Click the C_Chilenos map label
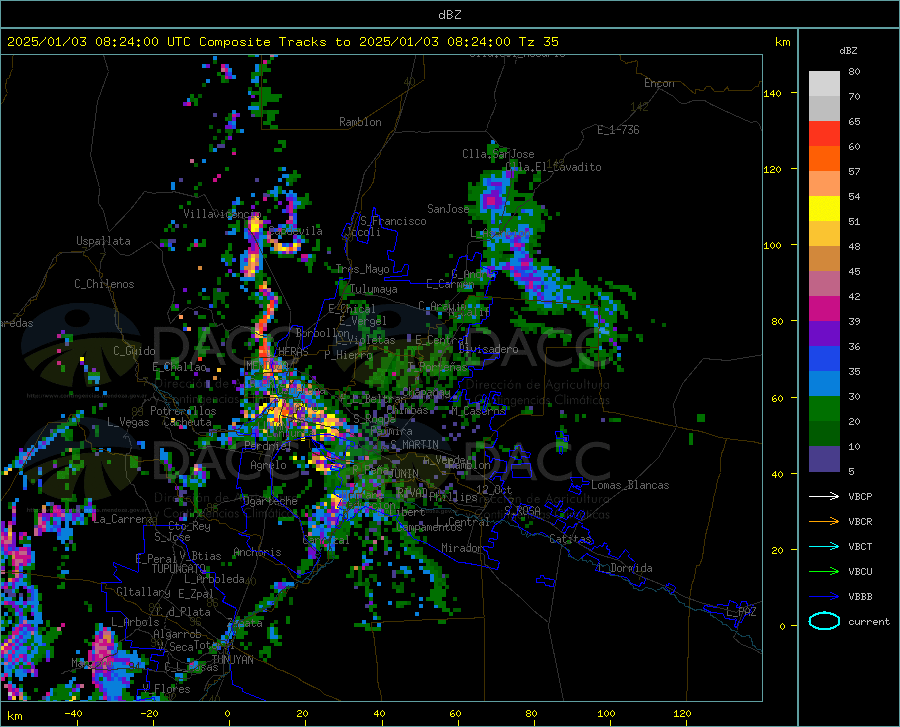 [x=104, y=284]
